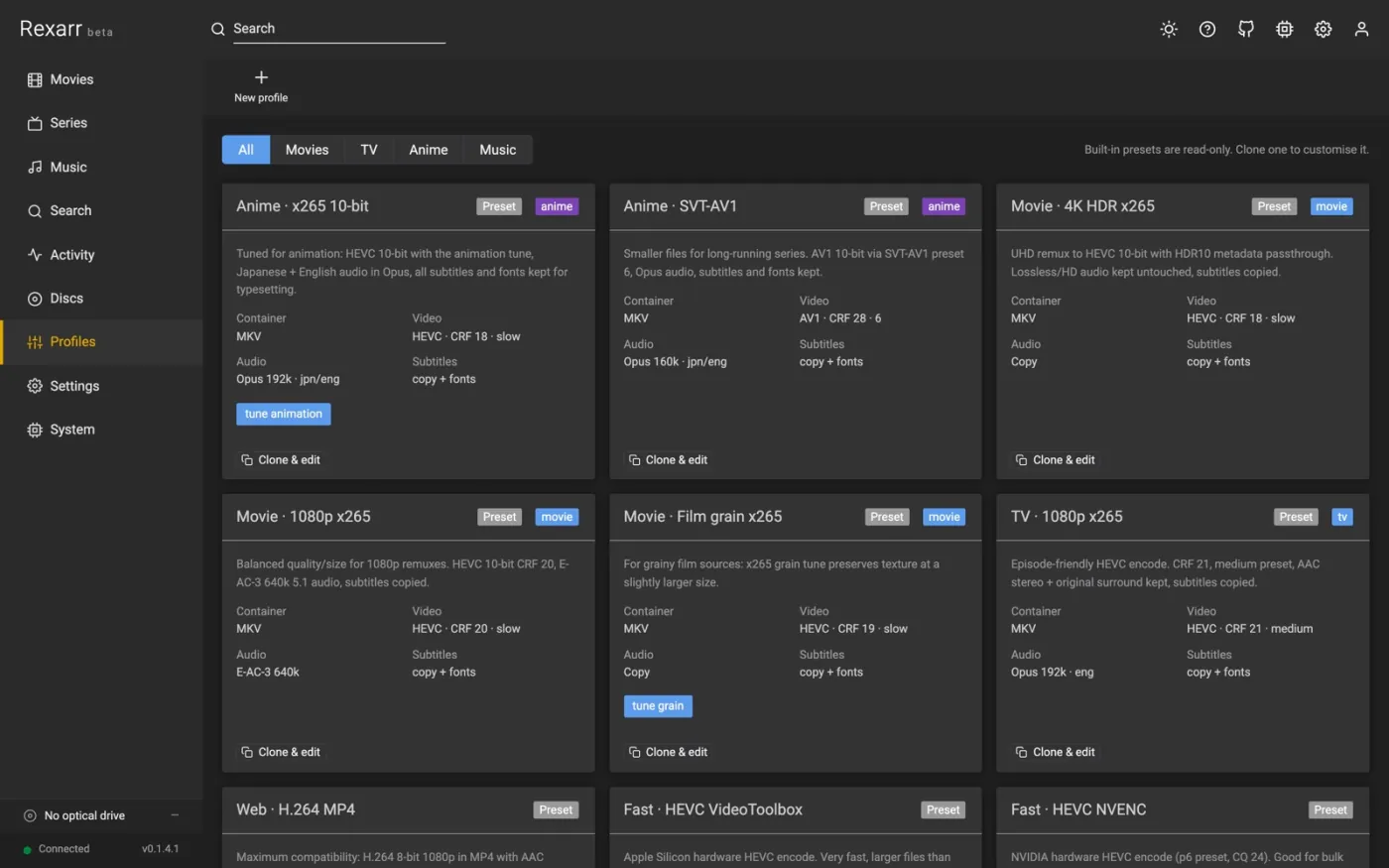The width and height of the screenshot is (1389, 868).
Task: Click the chip hardware icon in the top bar
Action: (x=1285, y=29)
